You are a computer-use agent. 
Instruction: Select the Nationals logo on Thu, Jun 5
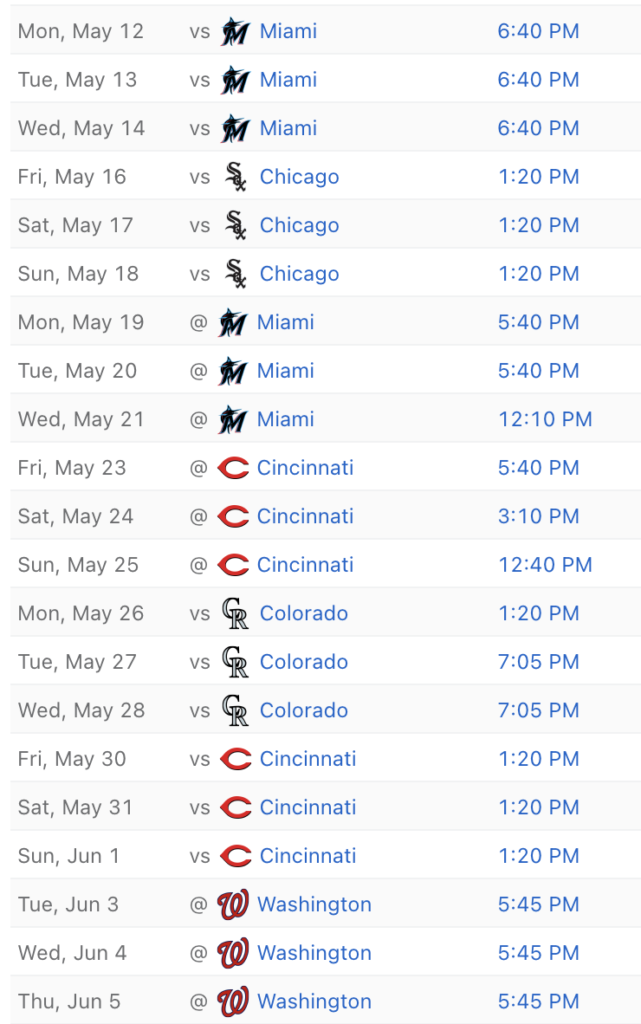233,1002
